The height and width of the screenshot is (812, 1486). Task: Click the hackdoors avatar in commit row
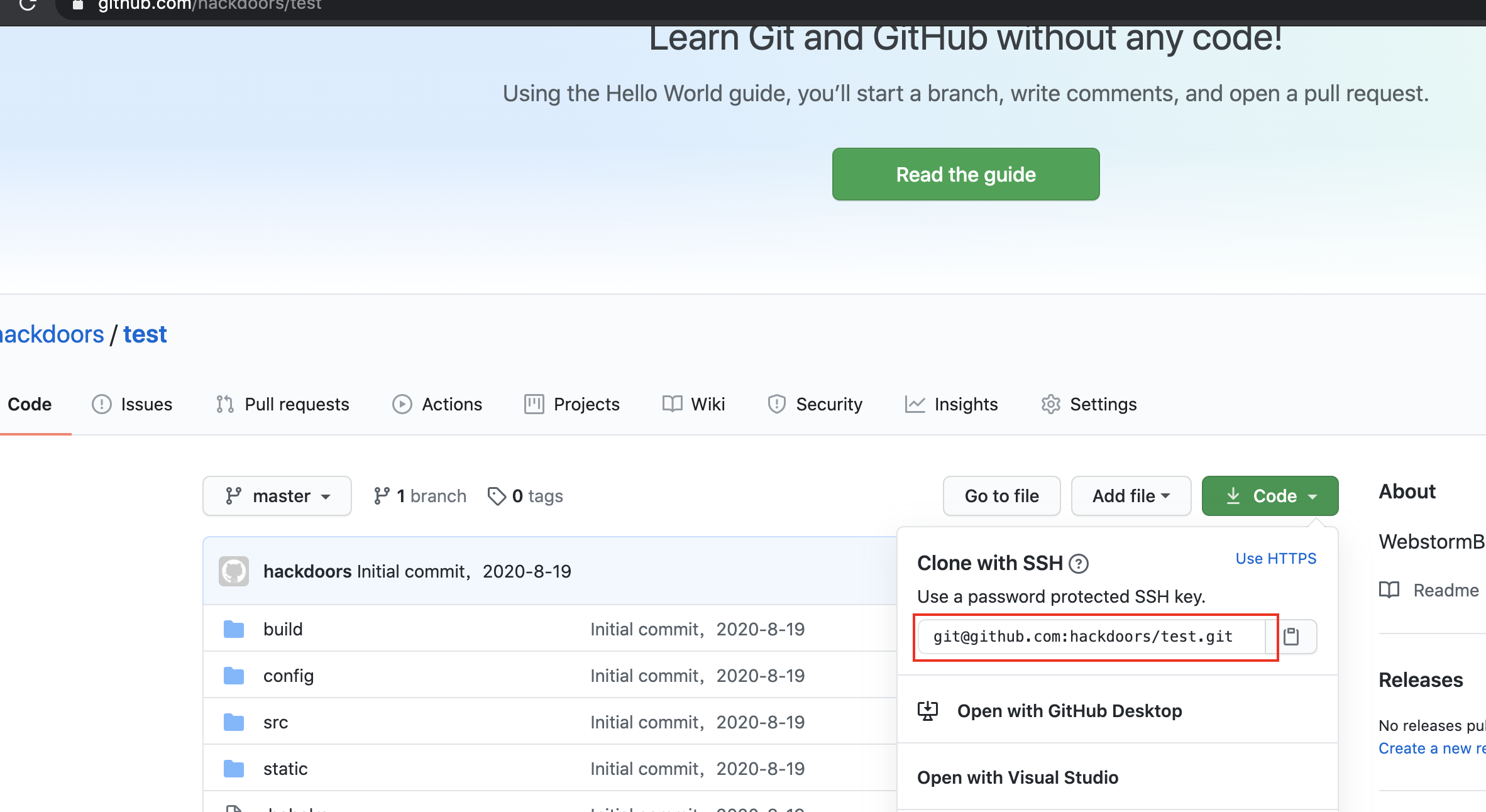pyautogui.click(x=234, y=571)
